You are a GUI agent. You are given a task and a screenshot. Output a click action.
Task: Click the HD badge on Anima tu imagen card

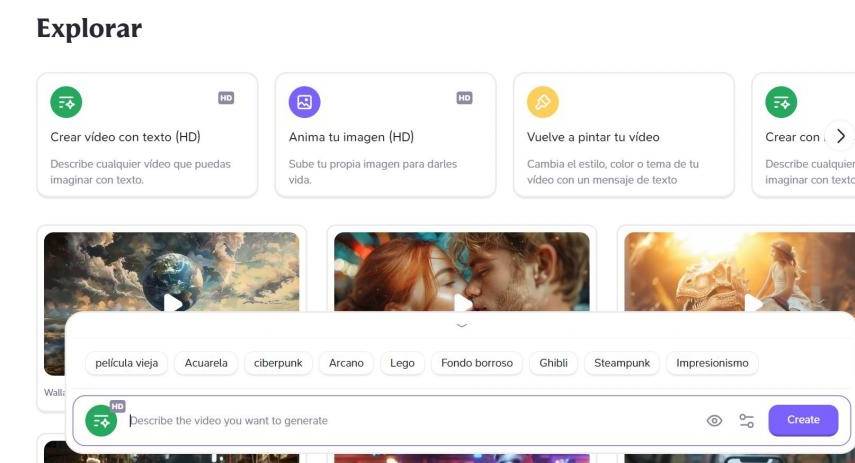[x=464, y=98]
